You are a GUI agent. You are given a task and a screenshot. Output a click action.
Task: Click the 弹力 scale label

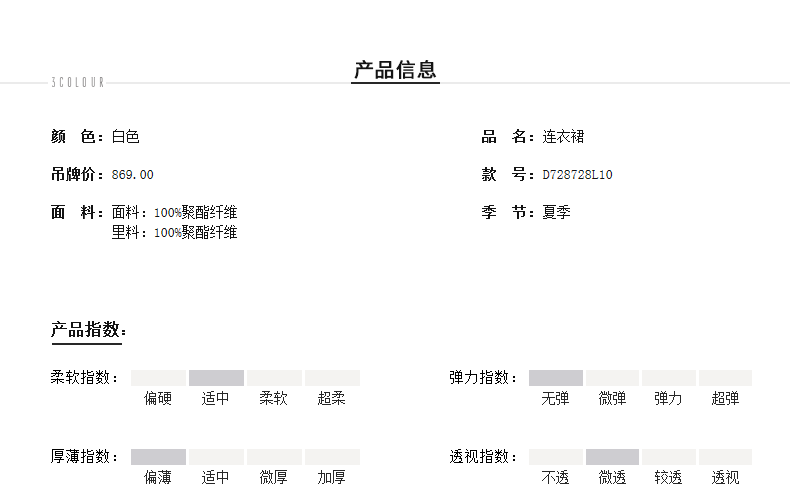[x=668, y=398]
